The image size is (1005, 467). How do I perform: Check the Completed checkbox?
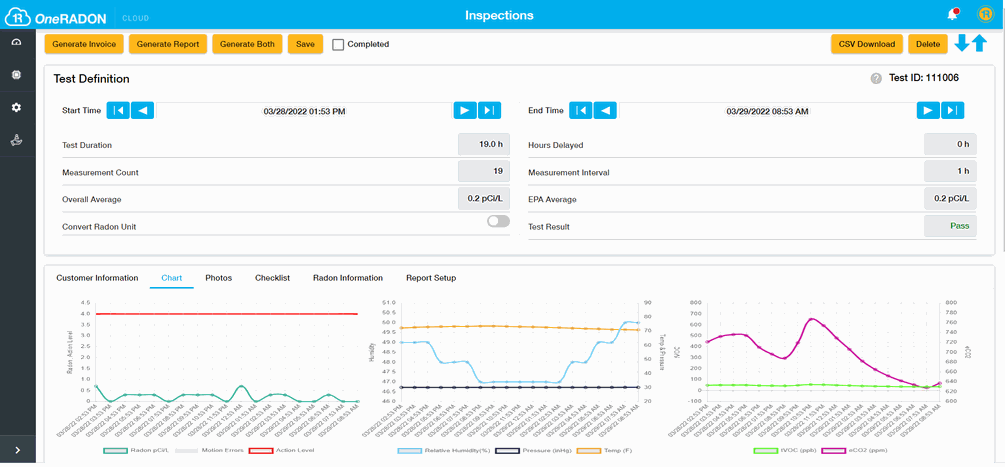[338, 44]
